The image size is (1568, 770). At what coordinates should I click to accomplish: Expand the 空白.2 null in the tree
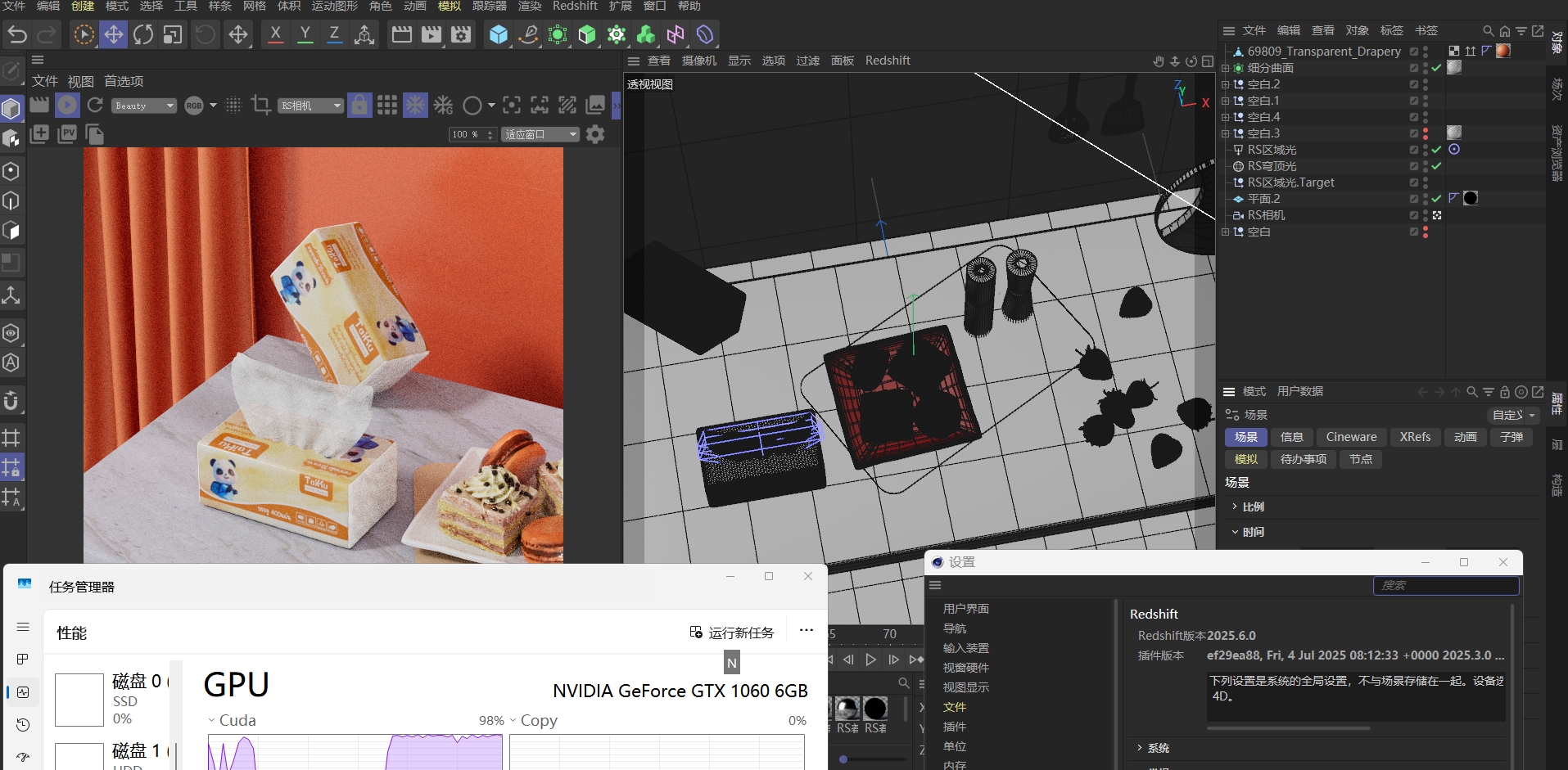[1225, 84]
